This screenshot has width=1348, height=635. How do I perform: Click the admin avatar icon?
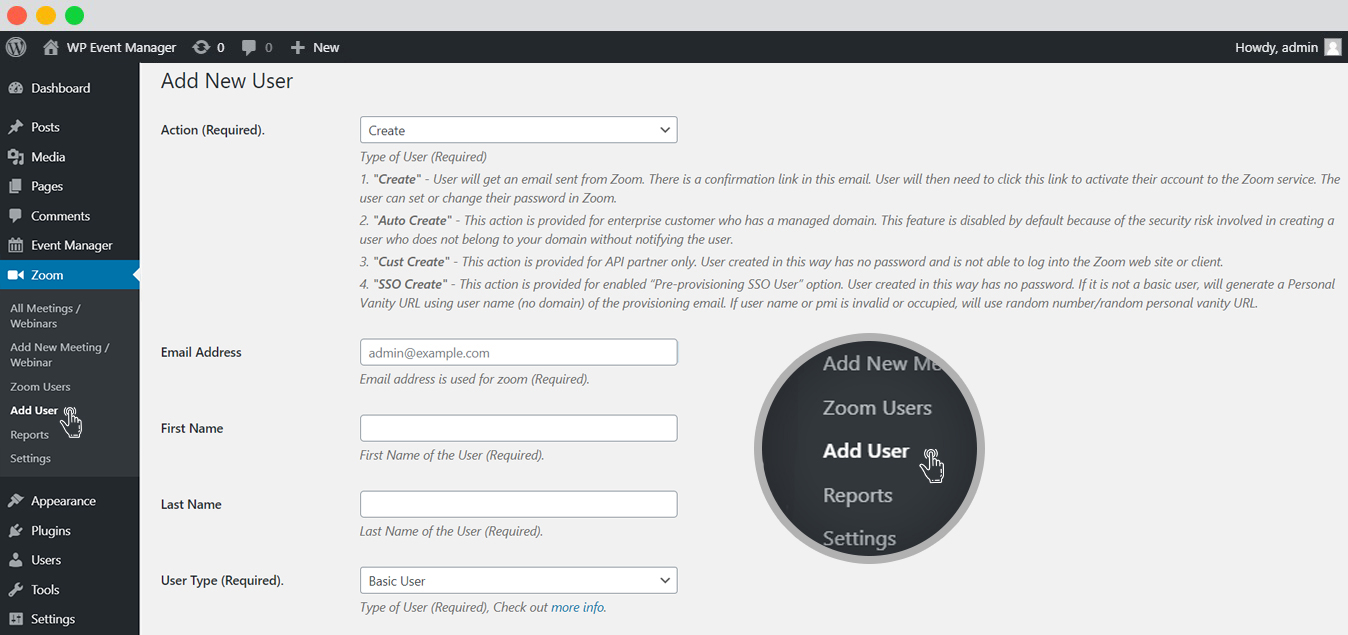[1332, 47]
